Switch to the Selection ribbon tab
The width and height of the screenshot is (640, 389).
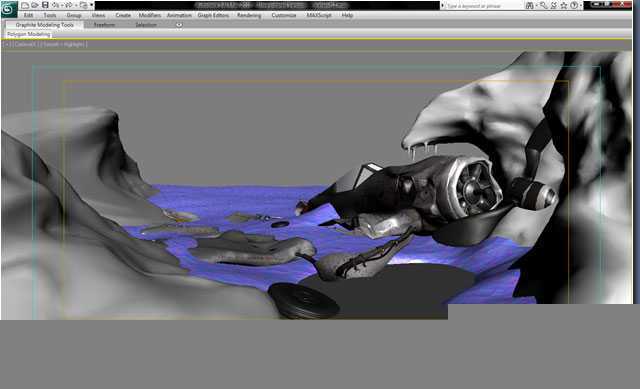(146, 25)
